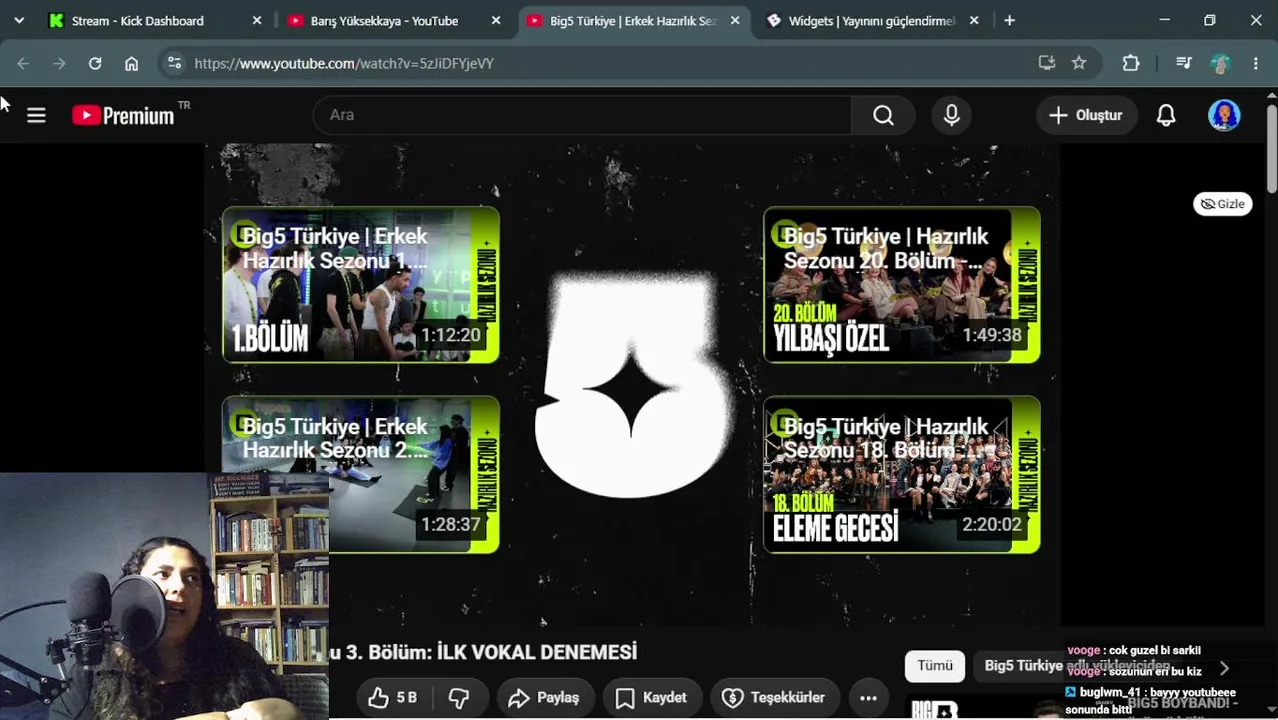This screenshot has height=720, width=1278.
Task: Open the YouTube guide hamburger menu
Action: 36,115
